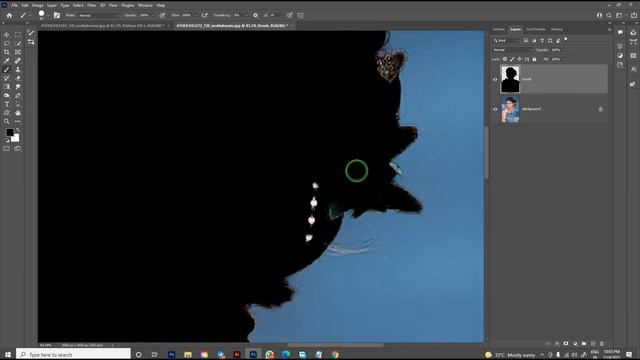Select the Path Selection tool

(18, 104)
